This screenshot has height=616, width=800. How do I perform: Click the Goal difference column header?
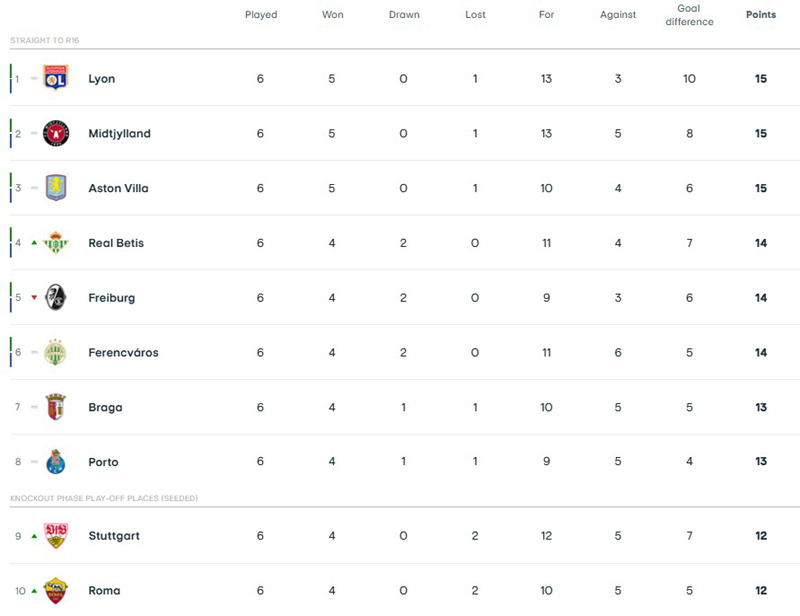(x=689, y=15)
